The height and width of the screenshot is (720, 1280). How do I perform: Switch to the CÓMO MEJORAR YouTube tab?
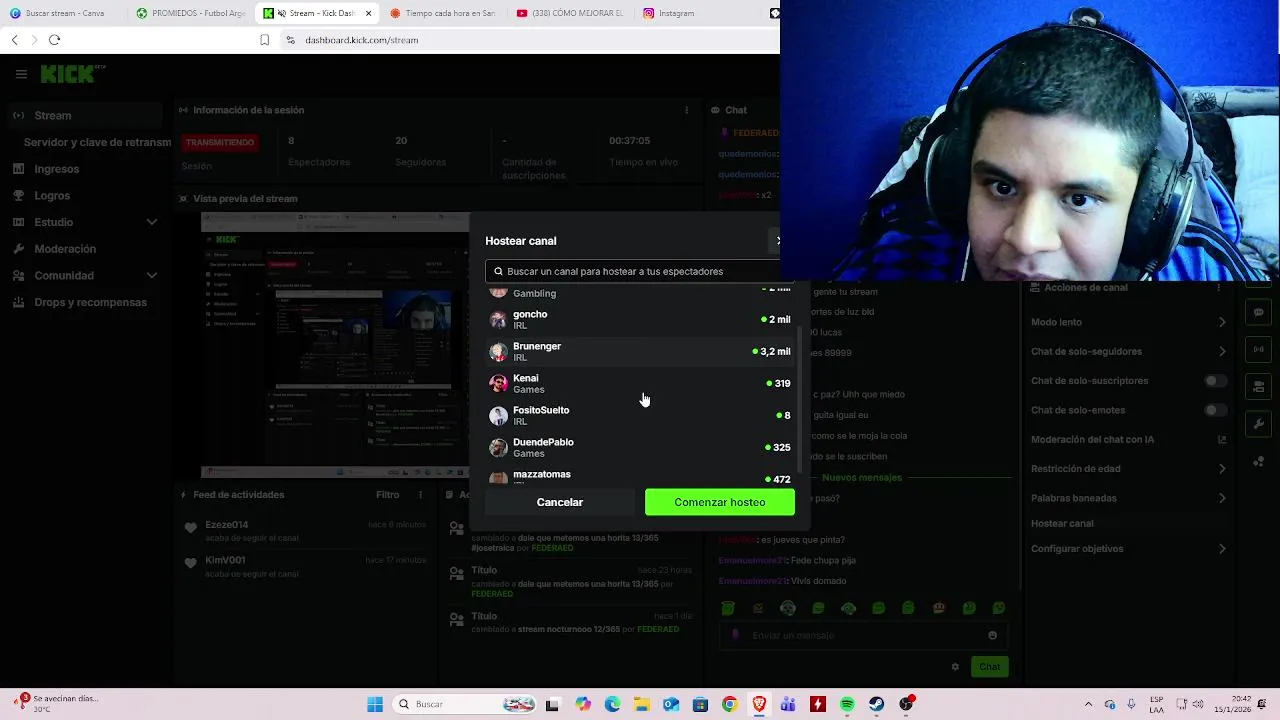tap(570, 14)
